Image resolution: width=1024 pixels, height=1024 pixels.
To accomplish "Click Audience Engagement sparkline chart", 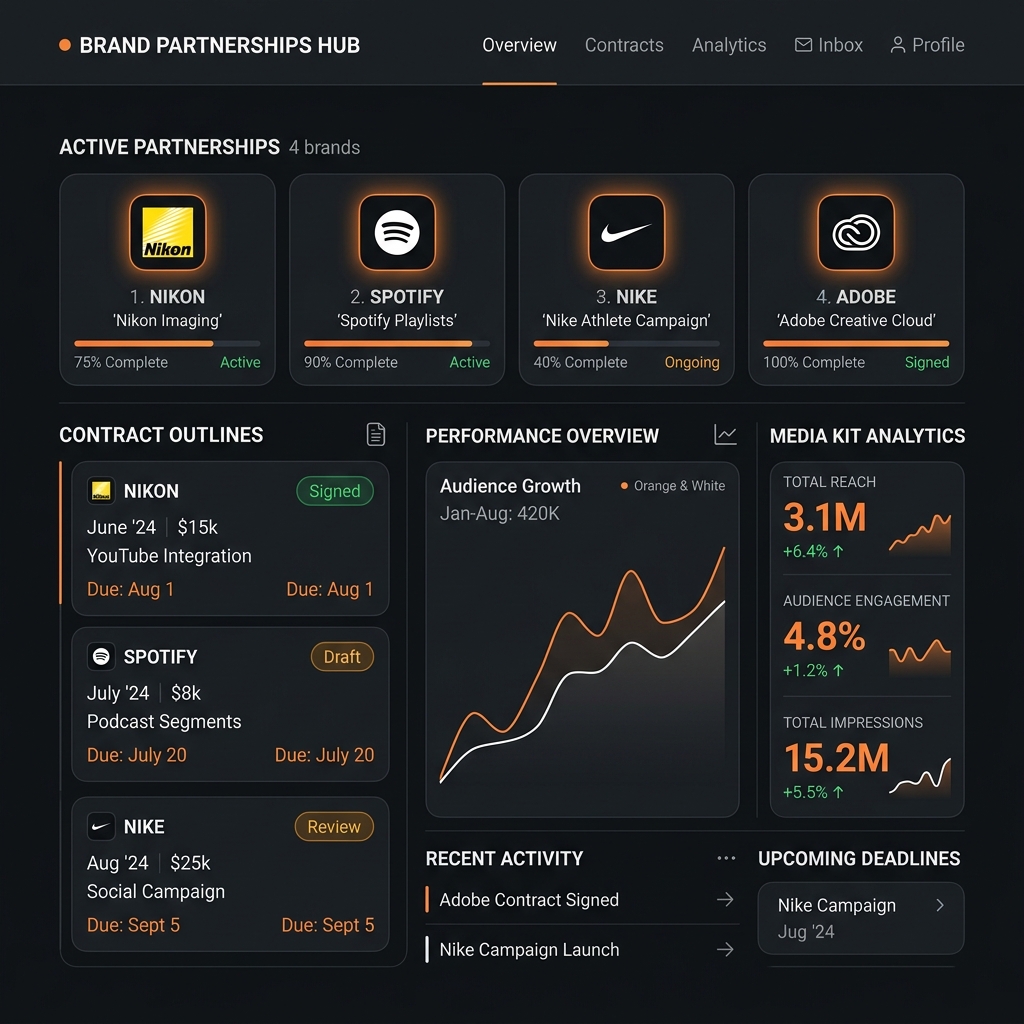I will (x=920, y=656).
